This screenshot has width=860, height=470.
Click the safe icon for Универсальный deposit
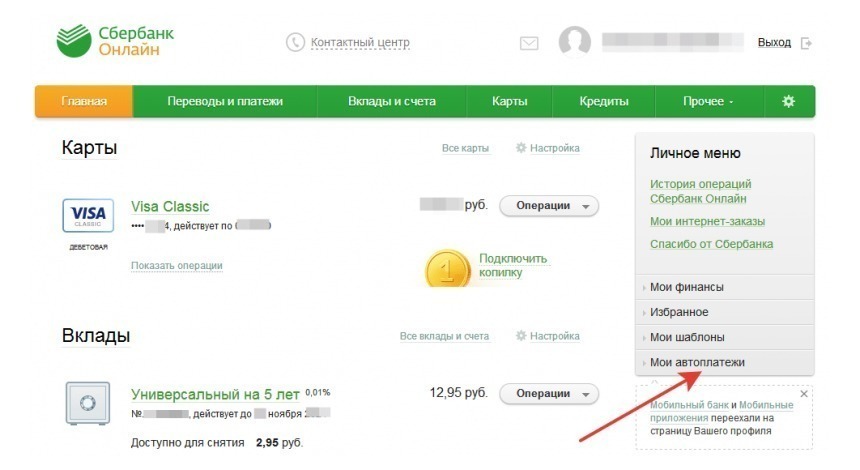click(x=88, y=403)
